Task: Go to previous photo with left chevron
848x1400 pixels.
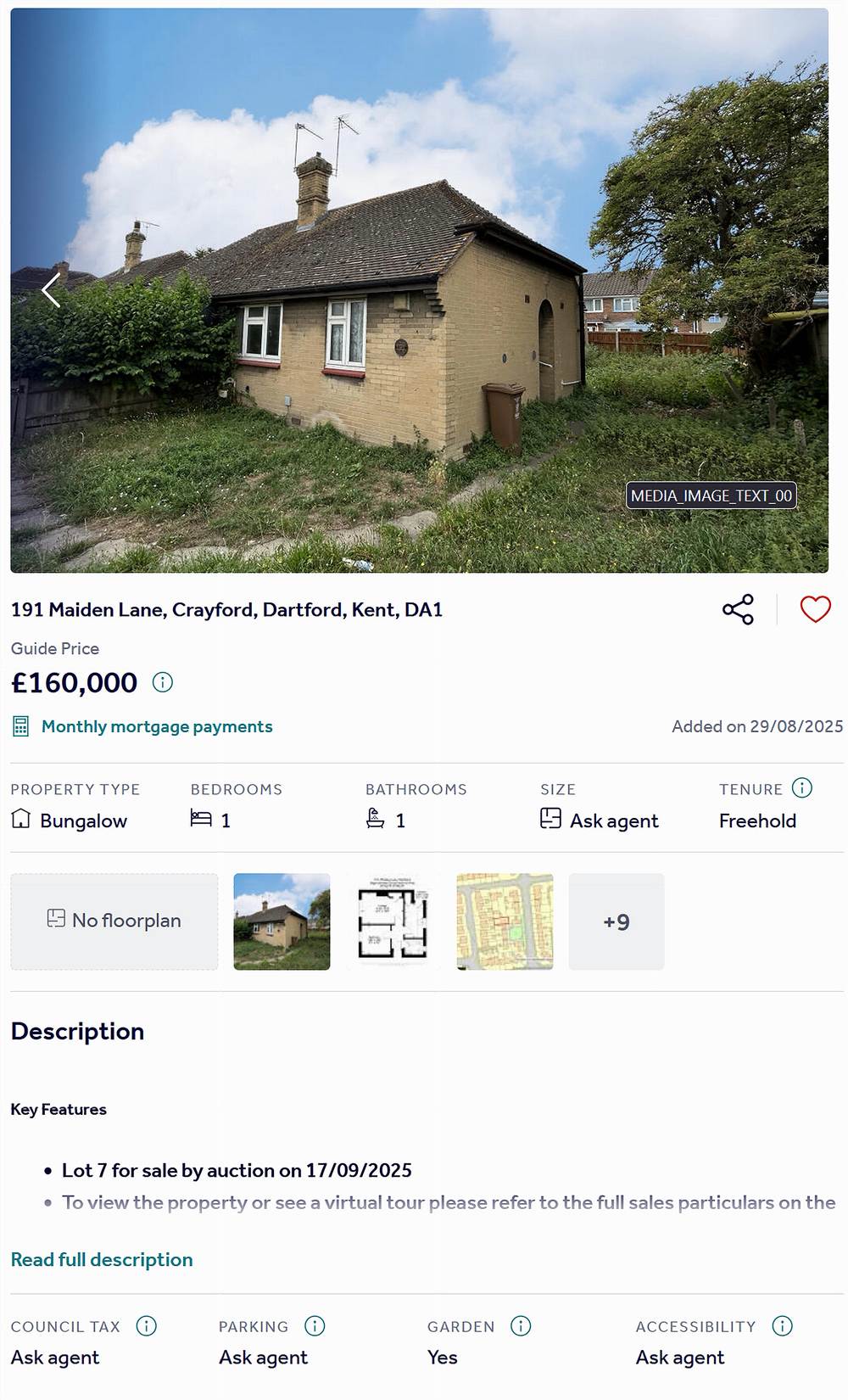Action: click(51, 290)
